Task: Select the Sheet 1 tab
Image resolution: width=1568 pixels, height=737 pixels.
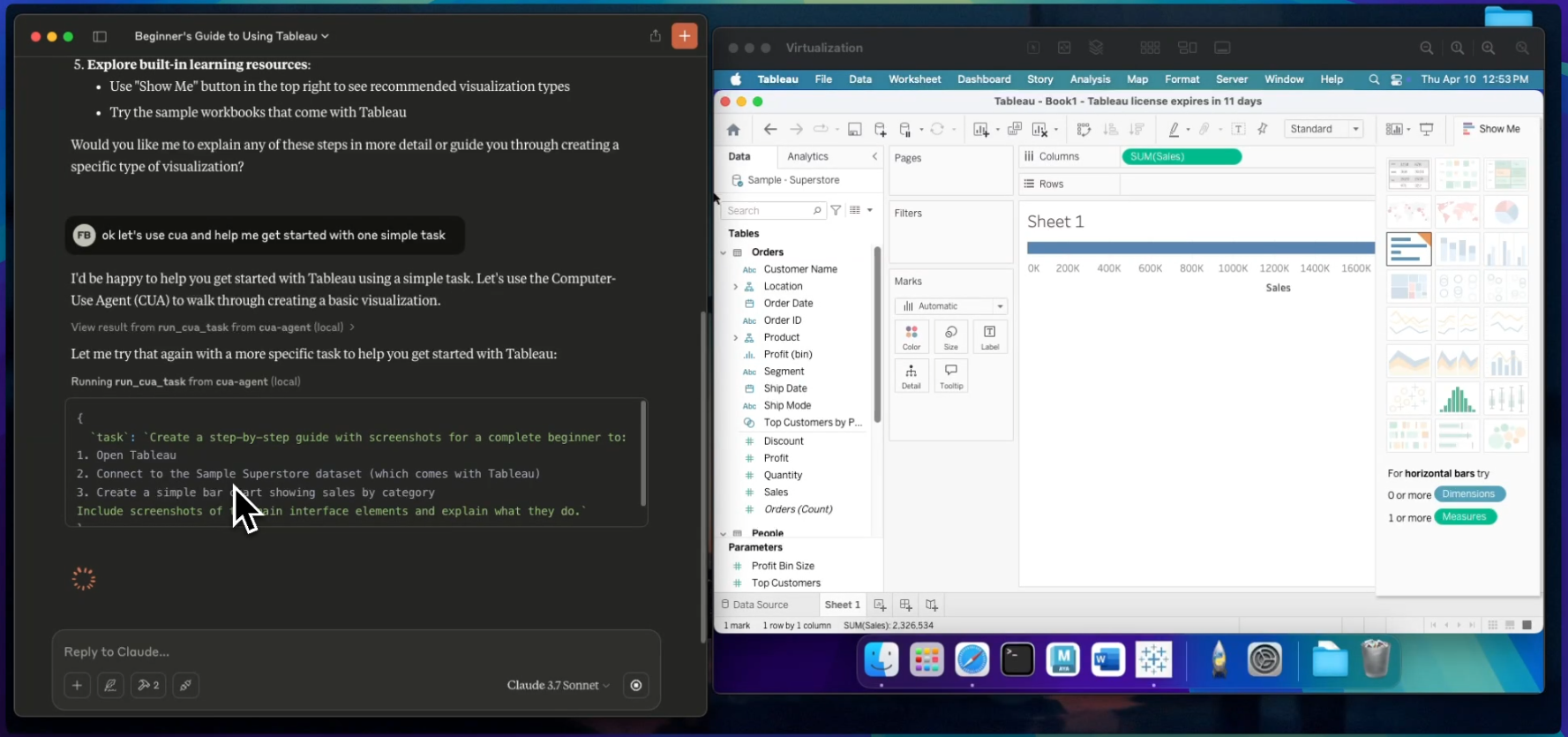Action: click(842, 605)
